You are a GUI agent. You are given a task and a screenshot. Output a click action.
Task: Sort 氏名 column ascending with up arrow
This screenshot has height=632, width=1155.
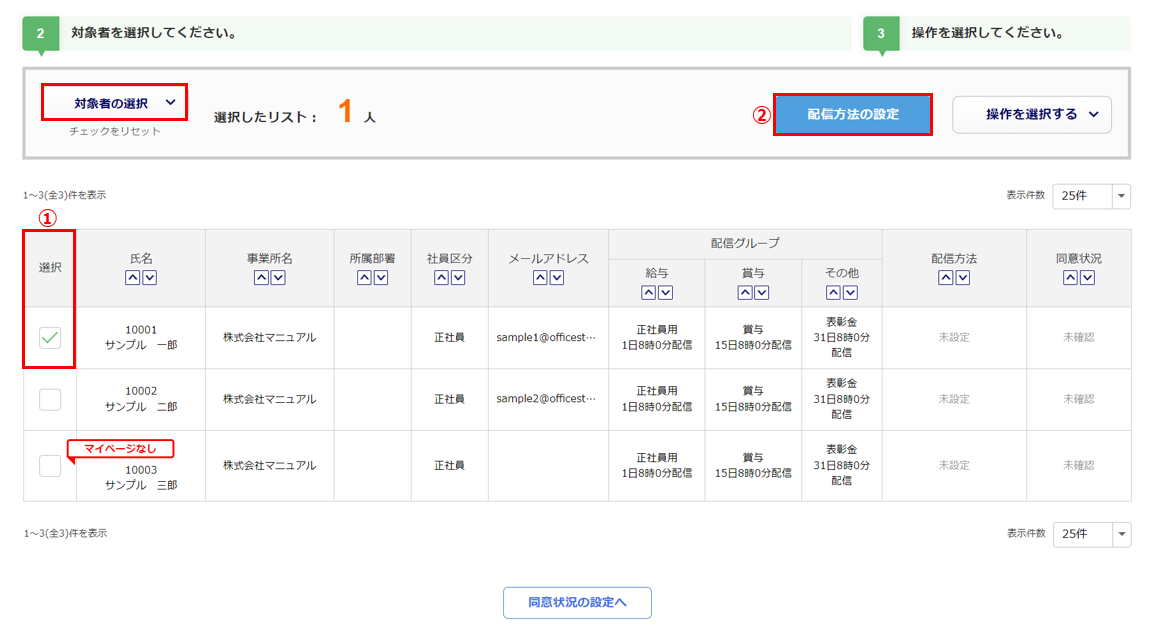[x=132, y=278]
